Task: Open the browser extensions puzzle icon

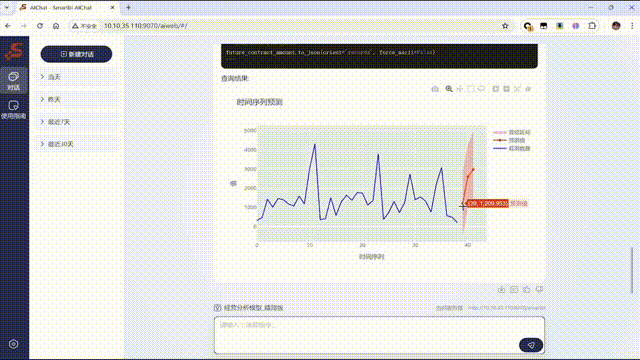Action: click(592, 26)
